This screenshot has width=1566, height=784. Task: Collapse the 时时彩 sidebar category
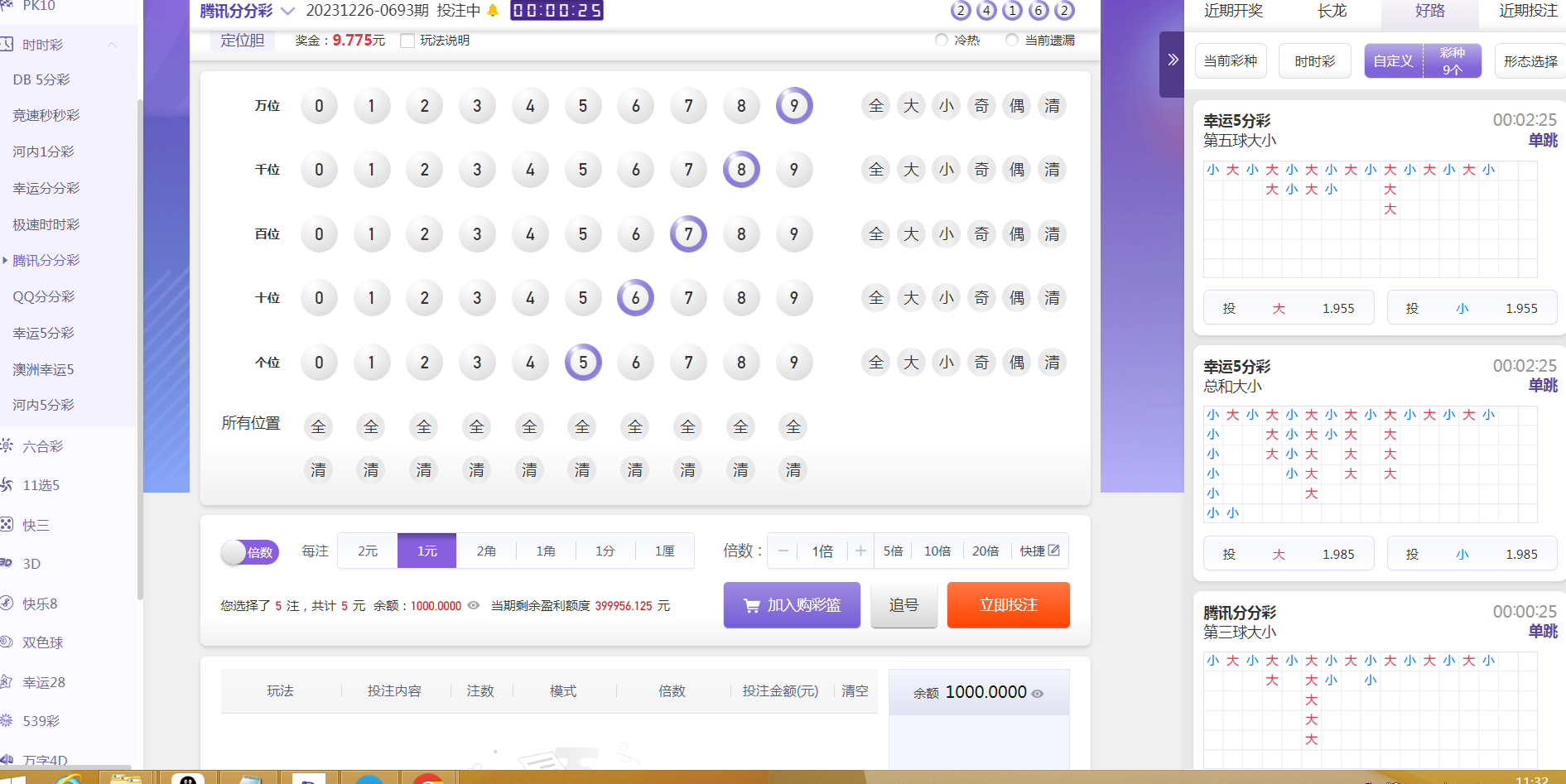(112, 45)
